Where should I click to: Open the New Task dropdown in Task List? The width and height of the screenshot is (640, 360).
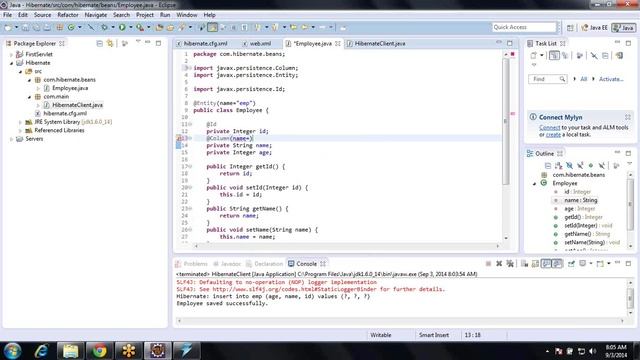coord(542,56)
